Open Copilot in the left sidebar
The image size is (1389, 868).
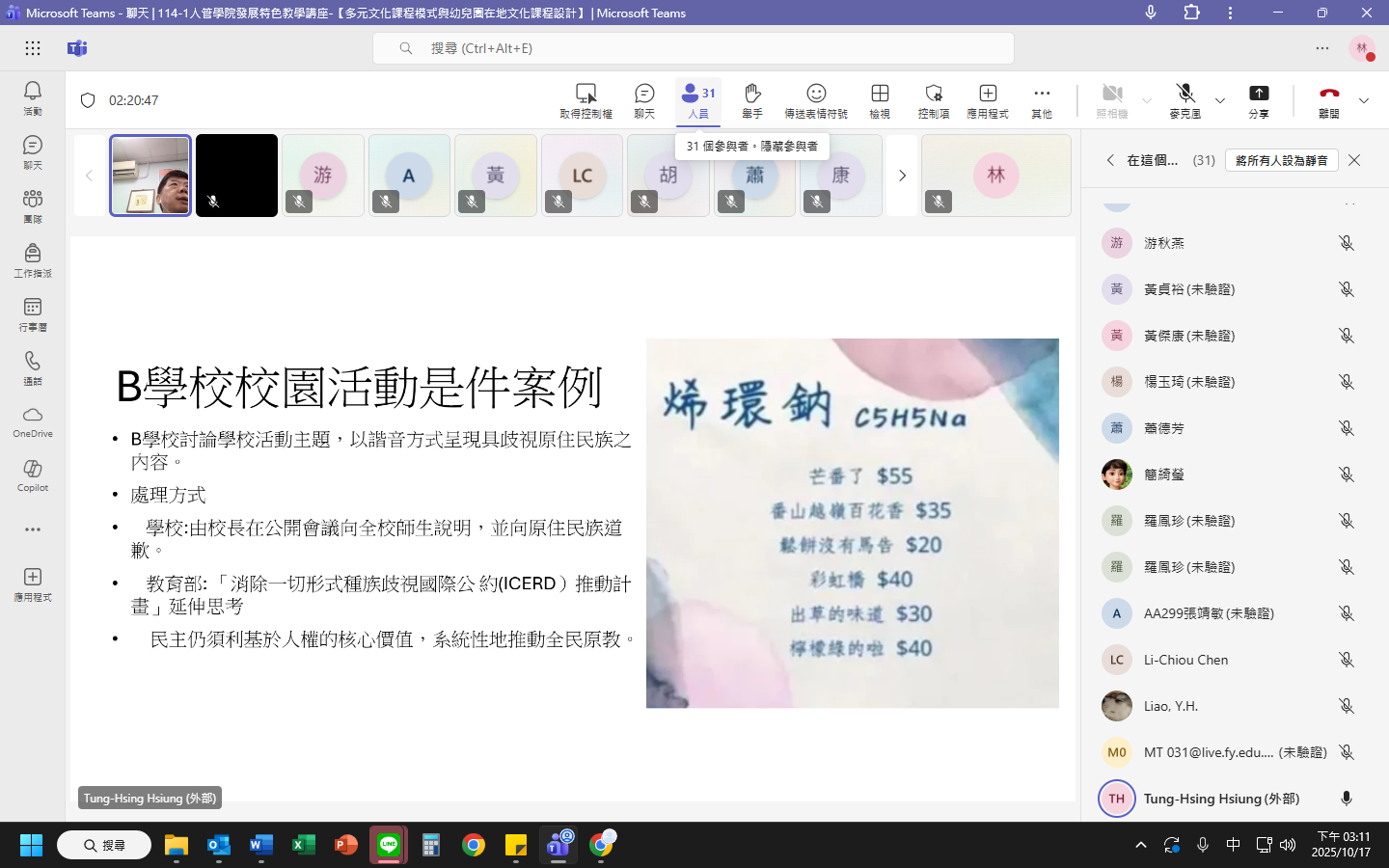pyautogui.click(x=33, y=475)
